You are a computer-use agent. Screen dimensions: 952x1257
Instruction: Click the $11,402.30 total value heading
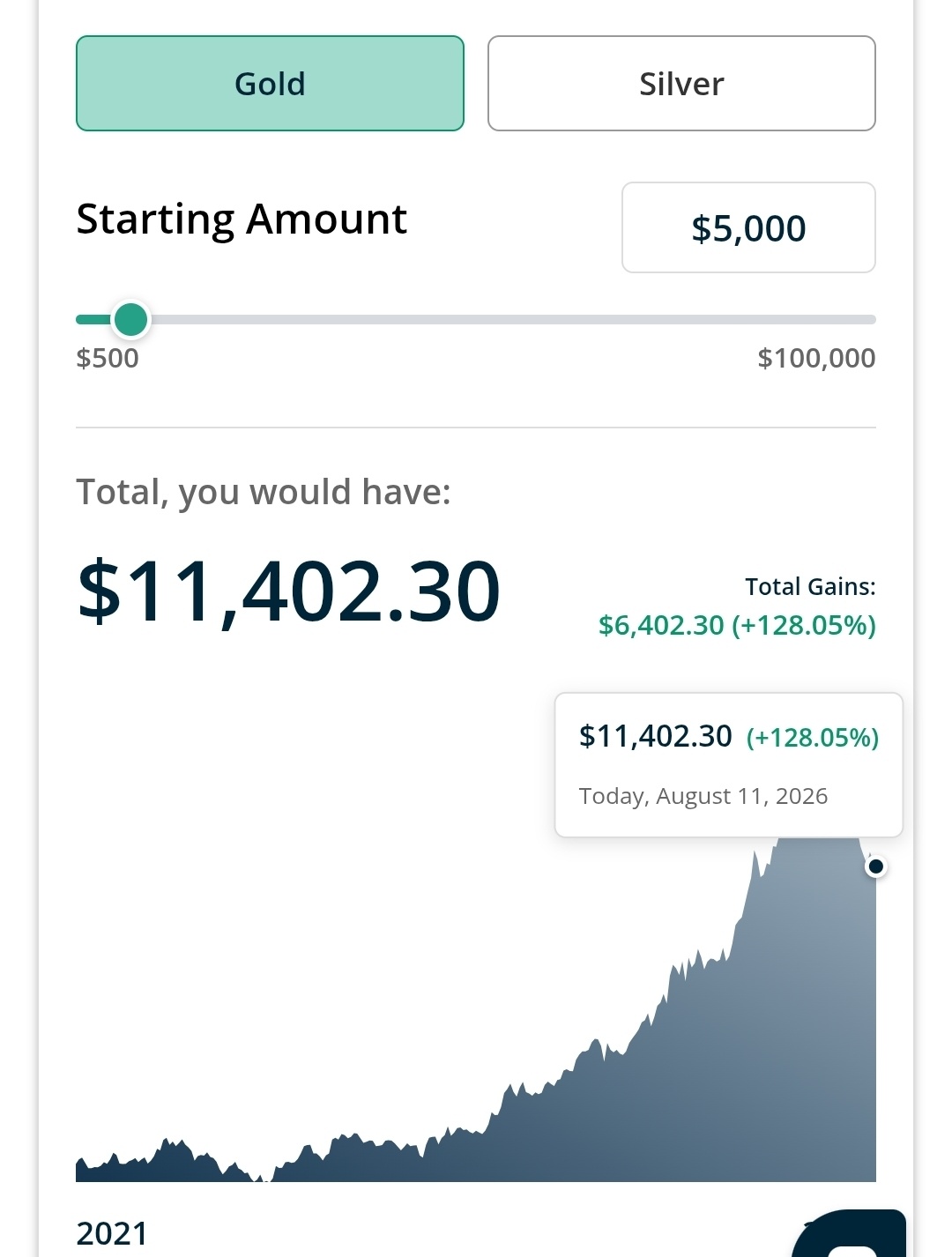click(289, 591)
